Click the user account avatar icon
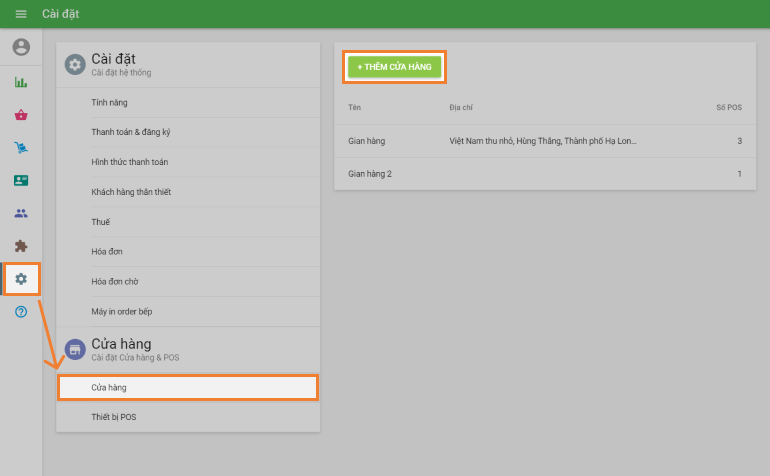 click(x=21, y=47)
